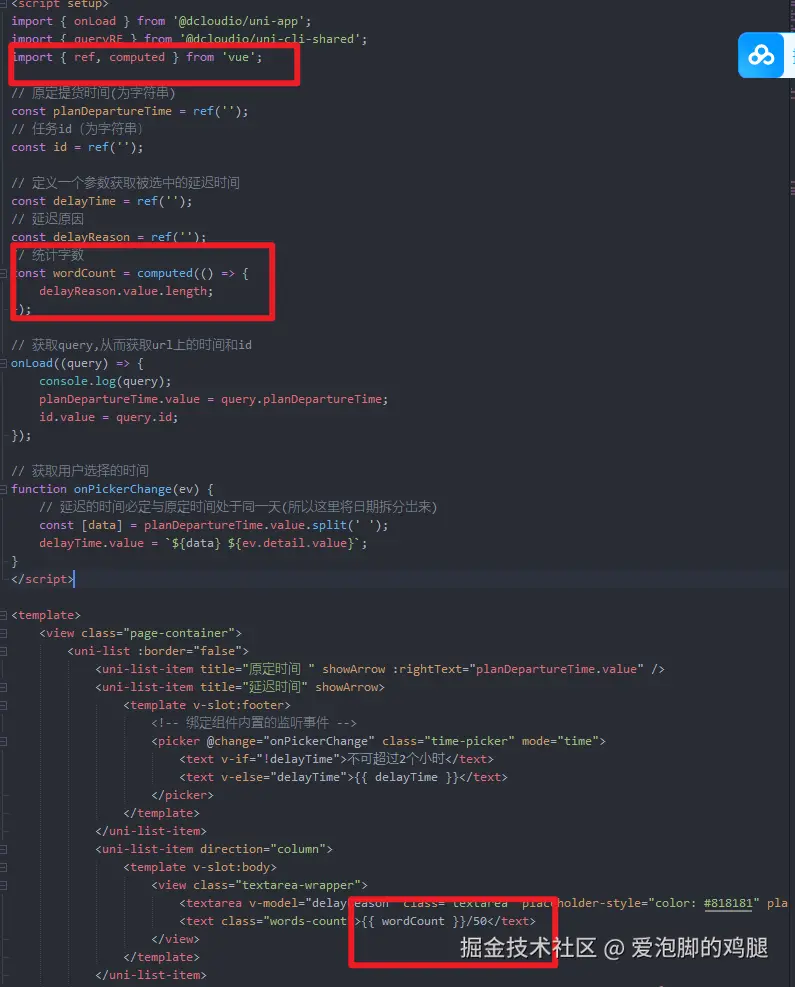Click the delayReason.value.length expression
Image resolution: width=795 pixels, height=987 pixels.
126,291
